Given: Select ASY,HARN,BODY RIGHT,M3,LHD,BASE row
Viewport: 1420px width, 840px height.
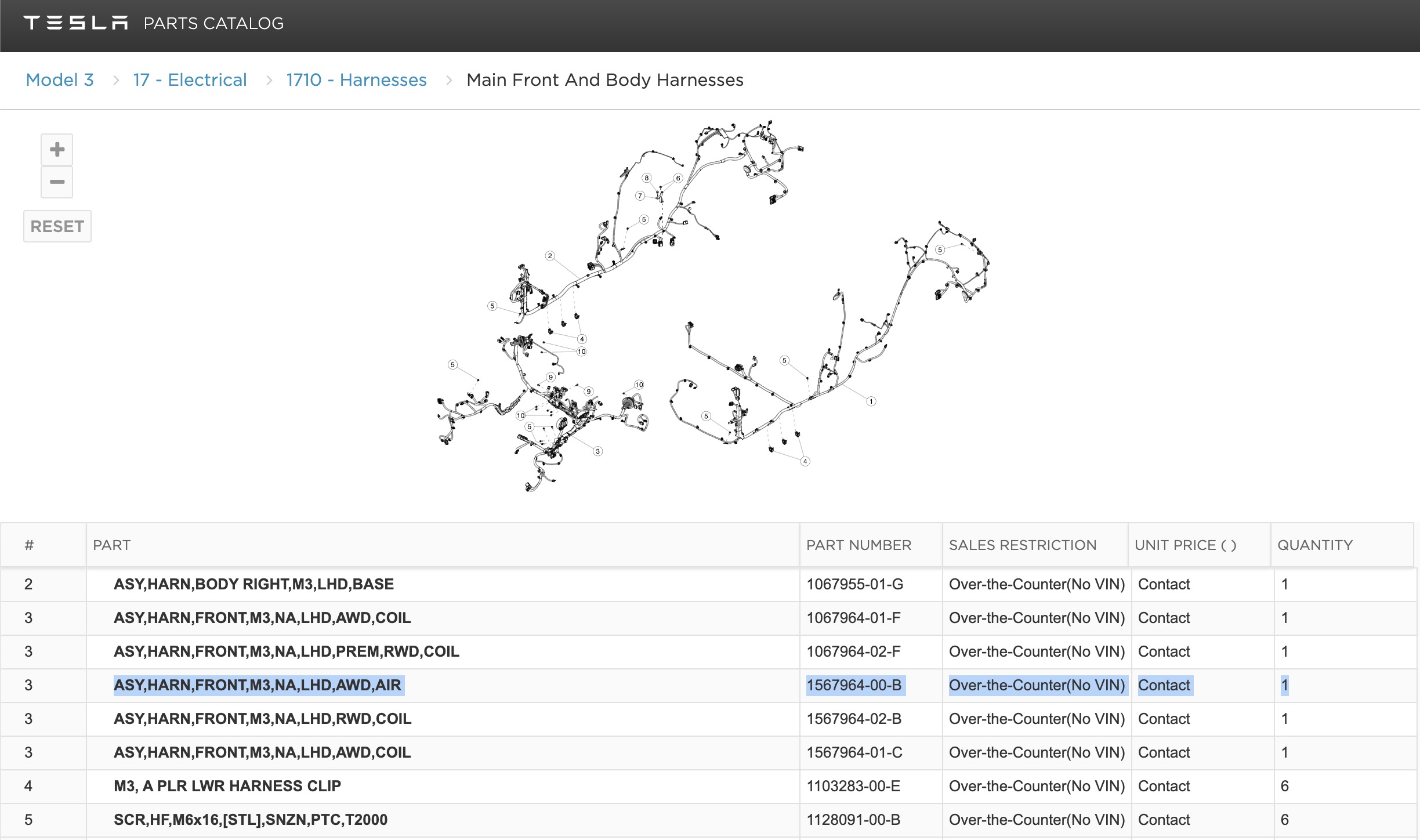Looking at the screenshot, I should (x=253, y=584).
